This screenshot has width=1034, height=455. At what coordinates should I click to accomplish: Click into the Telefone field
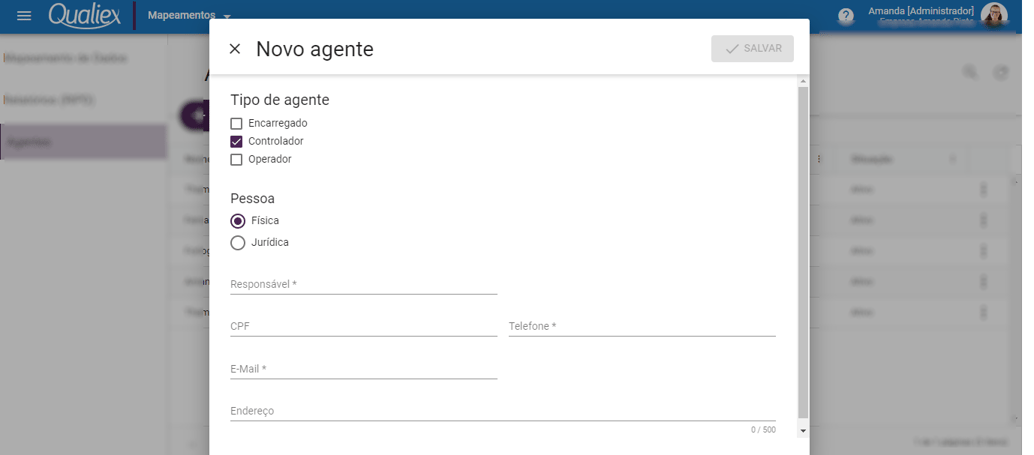(x=642, y=326)
